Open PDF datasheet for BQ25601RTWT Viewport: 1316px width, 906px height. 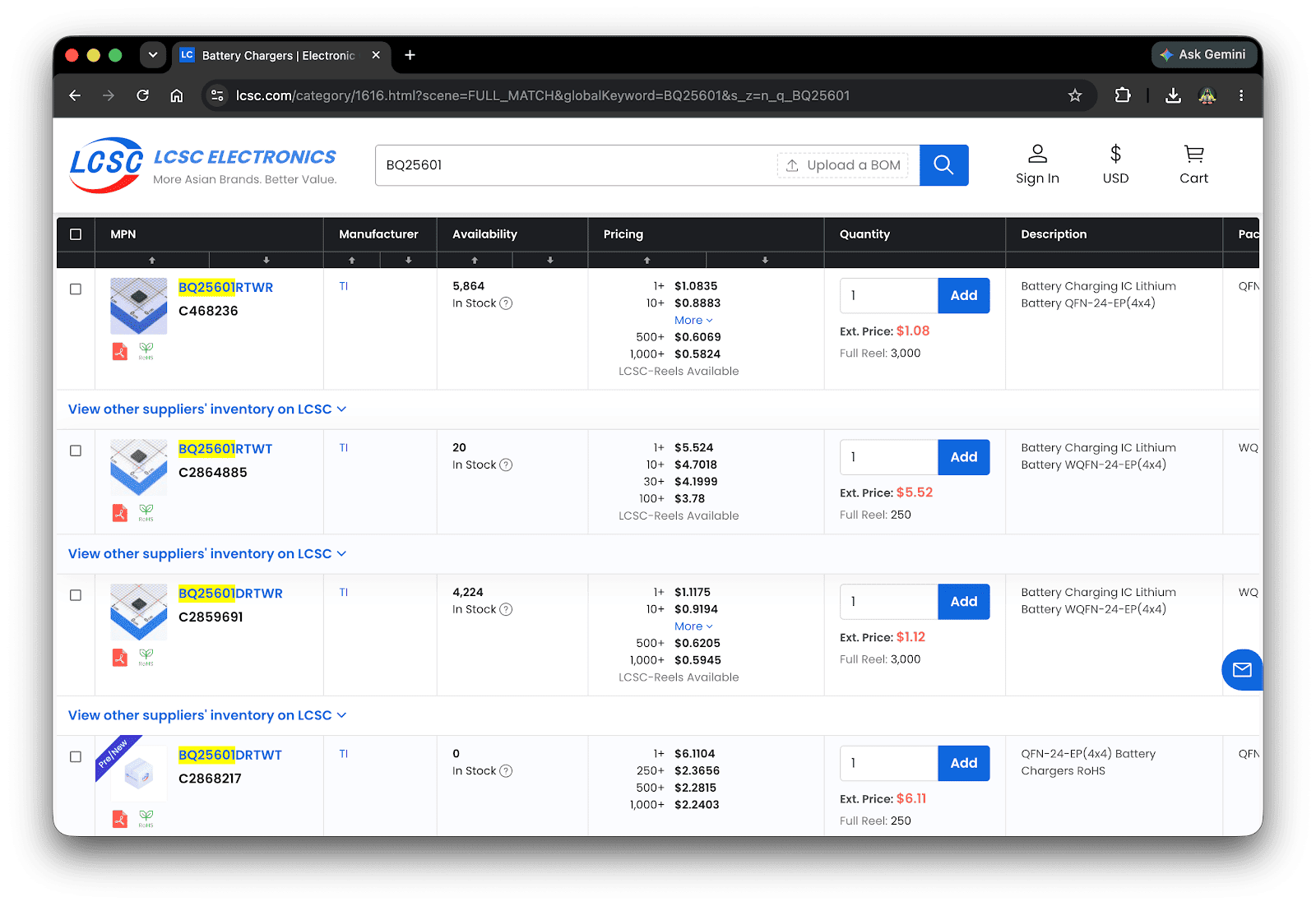pyautogui.click(x=120, y=513)
